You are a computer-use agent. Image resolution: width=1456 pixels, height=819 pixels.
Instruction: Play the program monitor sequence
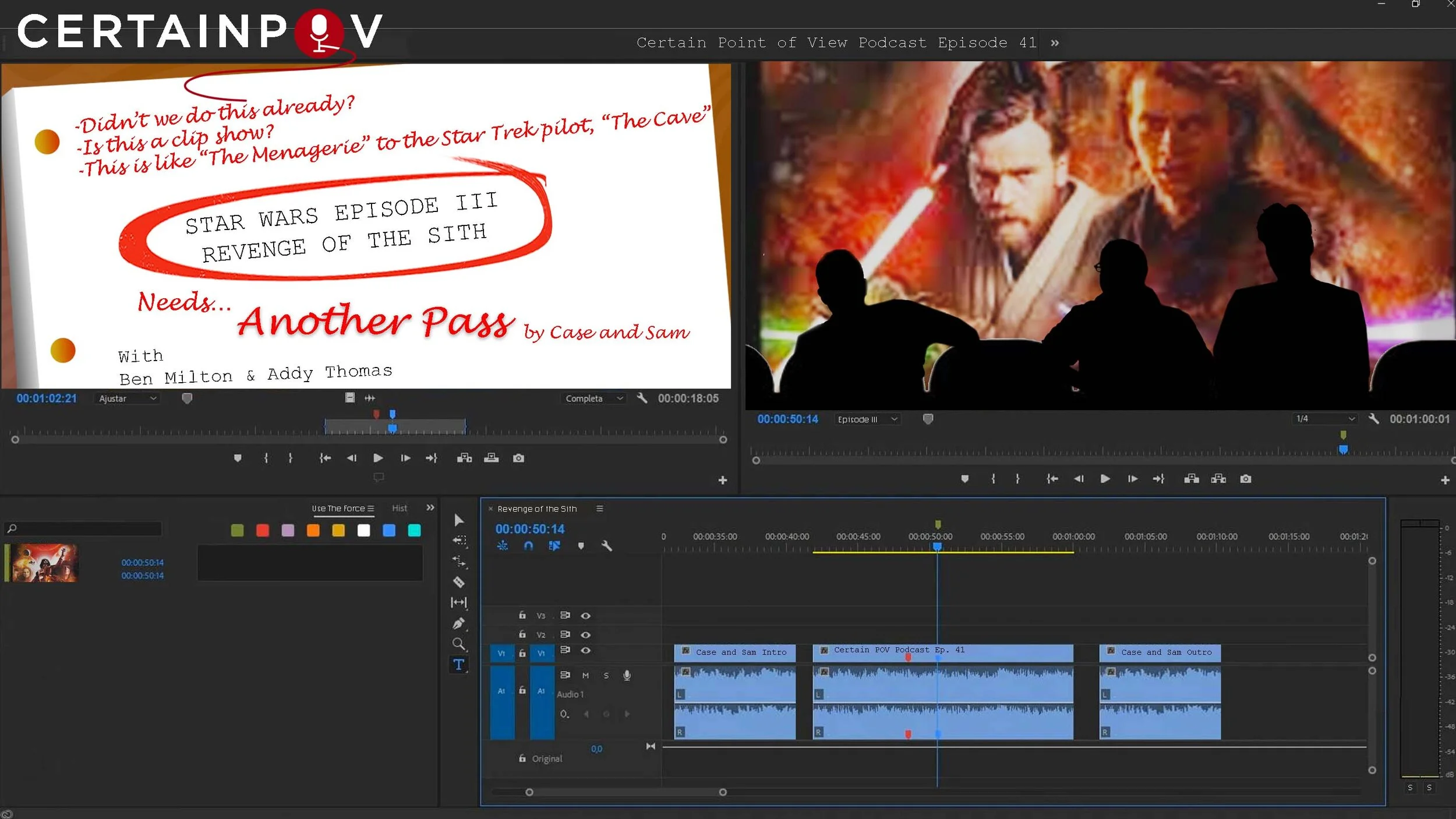(x=1105, y=479)
